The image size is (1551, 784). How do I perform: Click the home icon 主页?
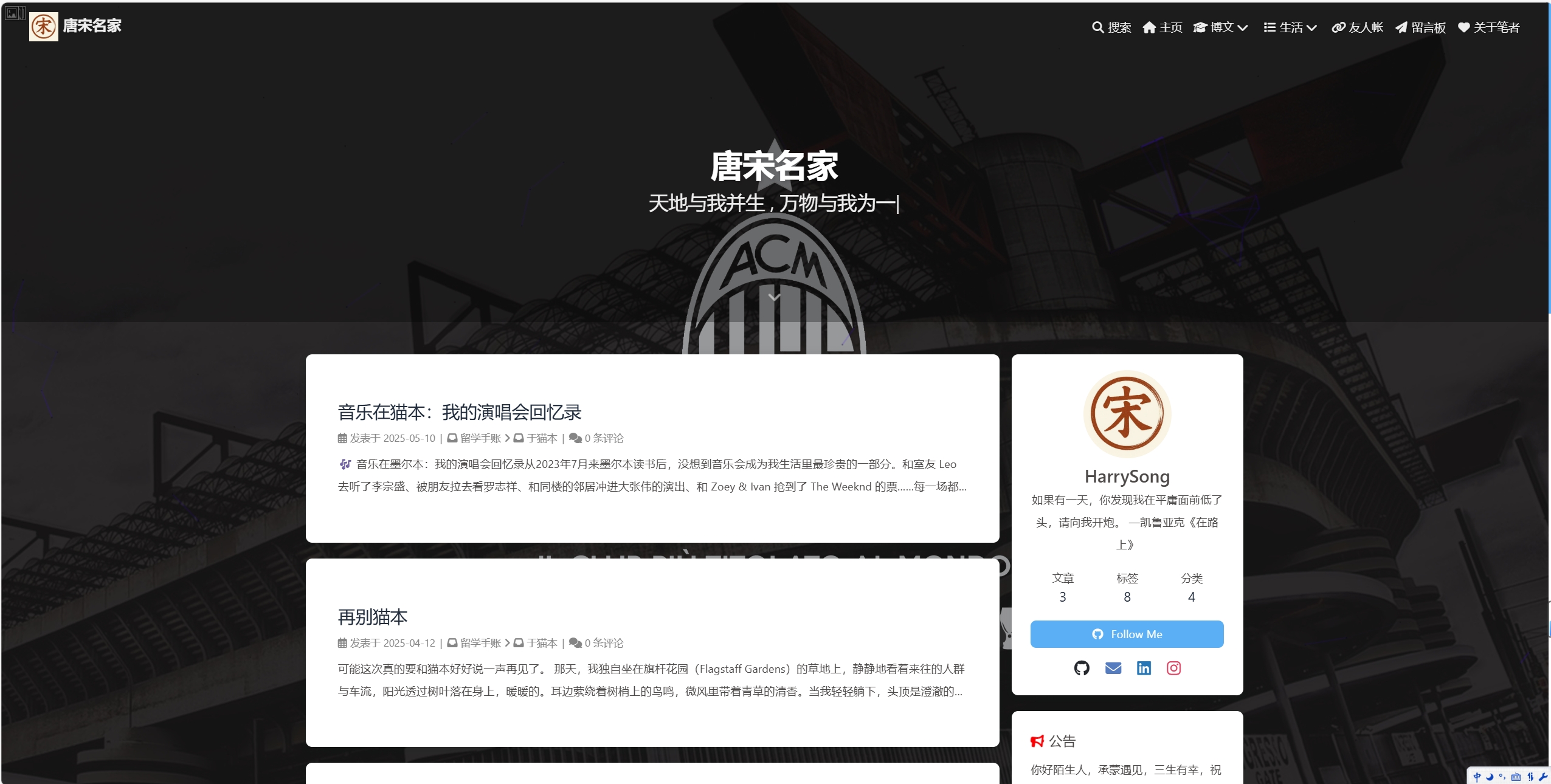(x=1162, y=27)
